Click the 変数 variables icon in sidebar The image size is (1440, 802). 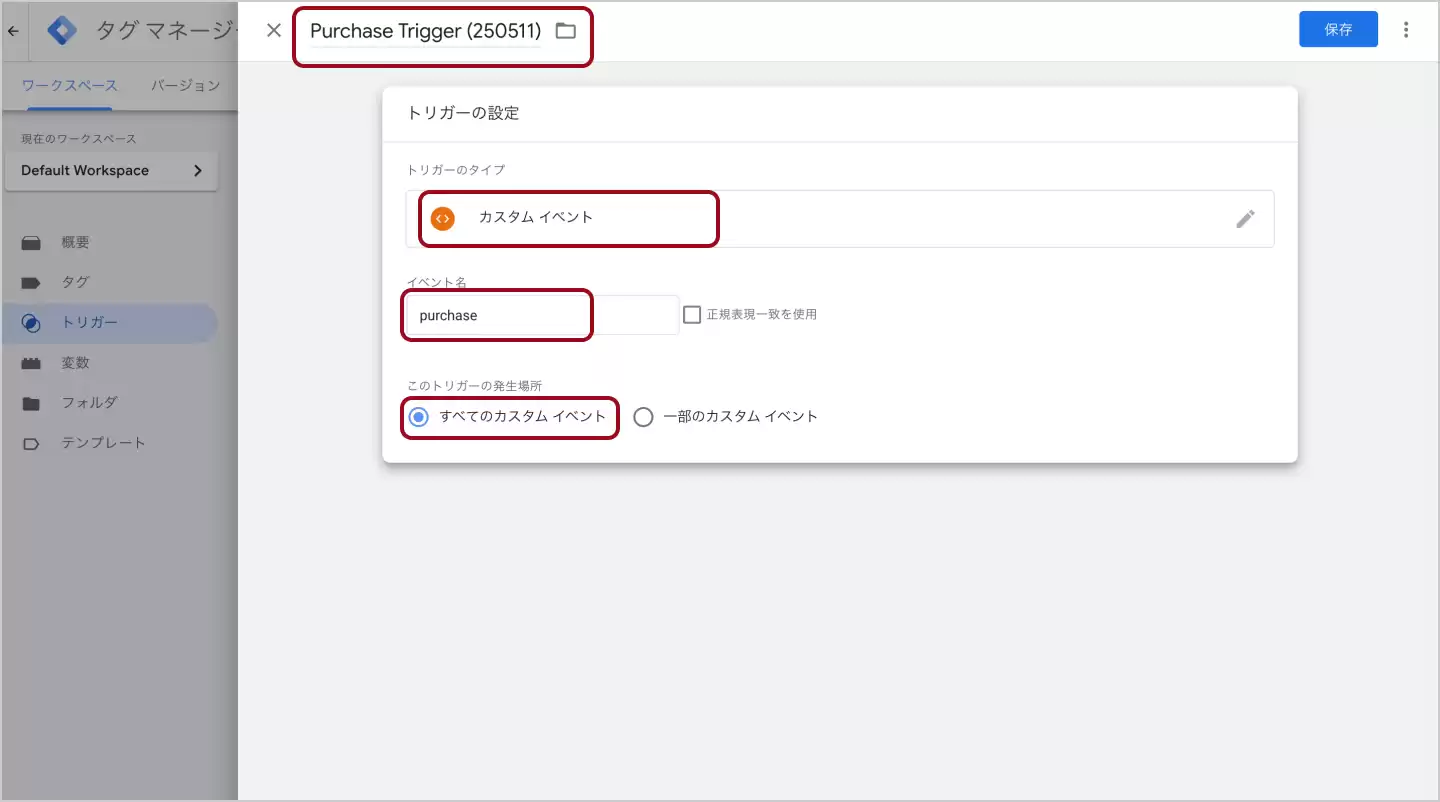[31, 363]
